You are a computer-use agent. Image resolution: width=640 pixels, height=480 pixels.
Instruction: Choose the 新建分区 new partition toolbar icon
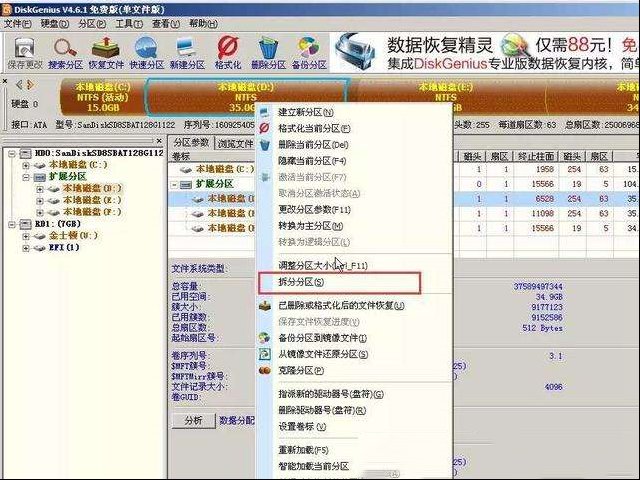point(187,53)
